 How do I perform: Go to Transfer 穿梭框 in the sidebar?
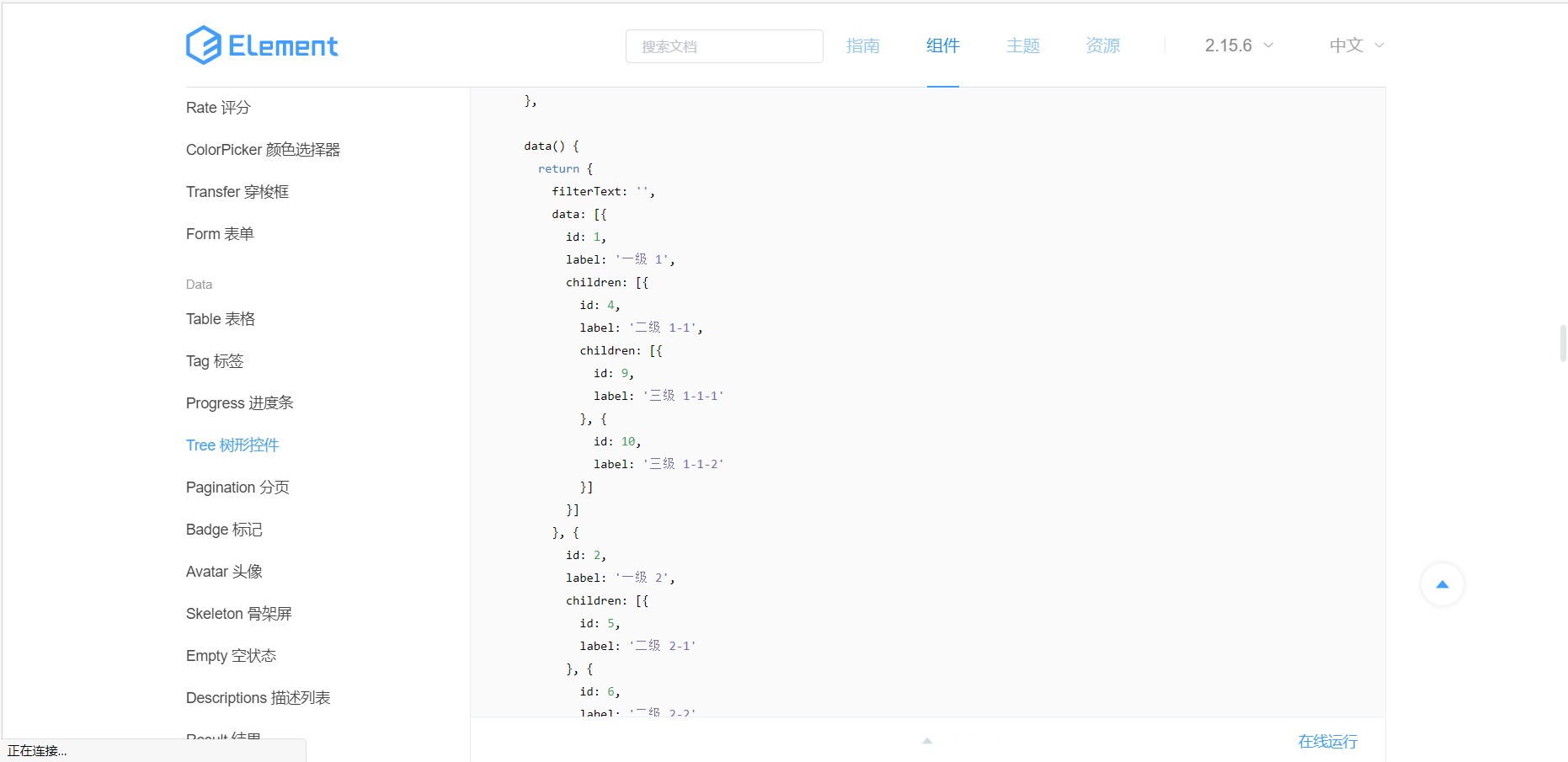click(x=237, y=192)
